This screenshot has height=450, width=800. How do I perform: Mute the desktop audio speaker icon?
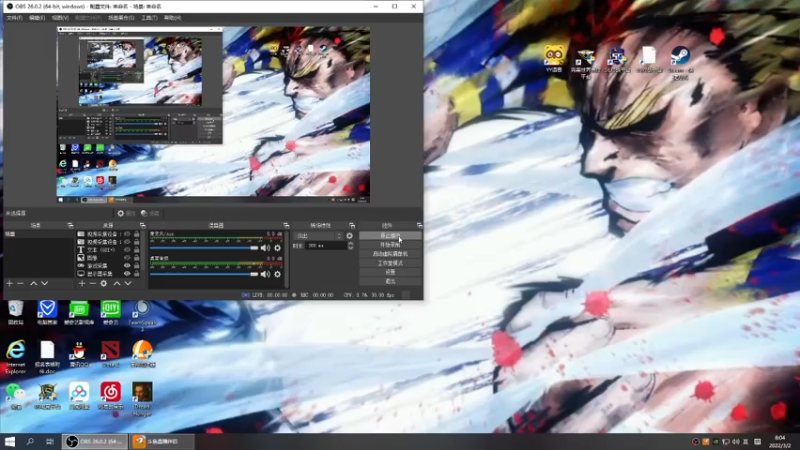[265, 274]
